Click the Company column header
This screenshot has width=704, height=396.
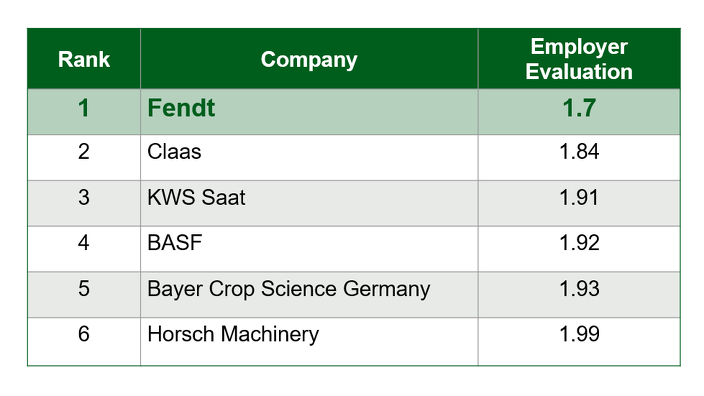pos(309,59)
